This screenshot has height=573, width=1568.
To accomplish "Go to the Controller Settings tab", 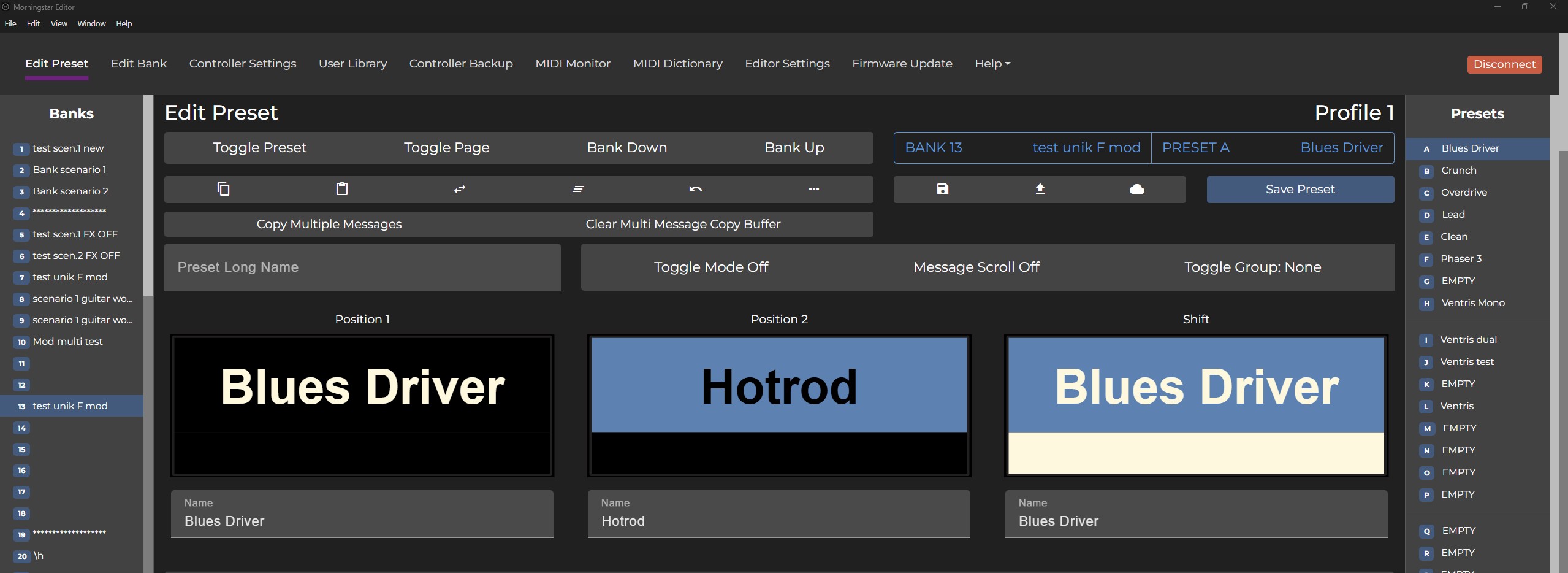I will tap(243, 64).
